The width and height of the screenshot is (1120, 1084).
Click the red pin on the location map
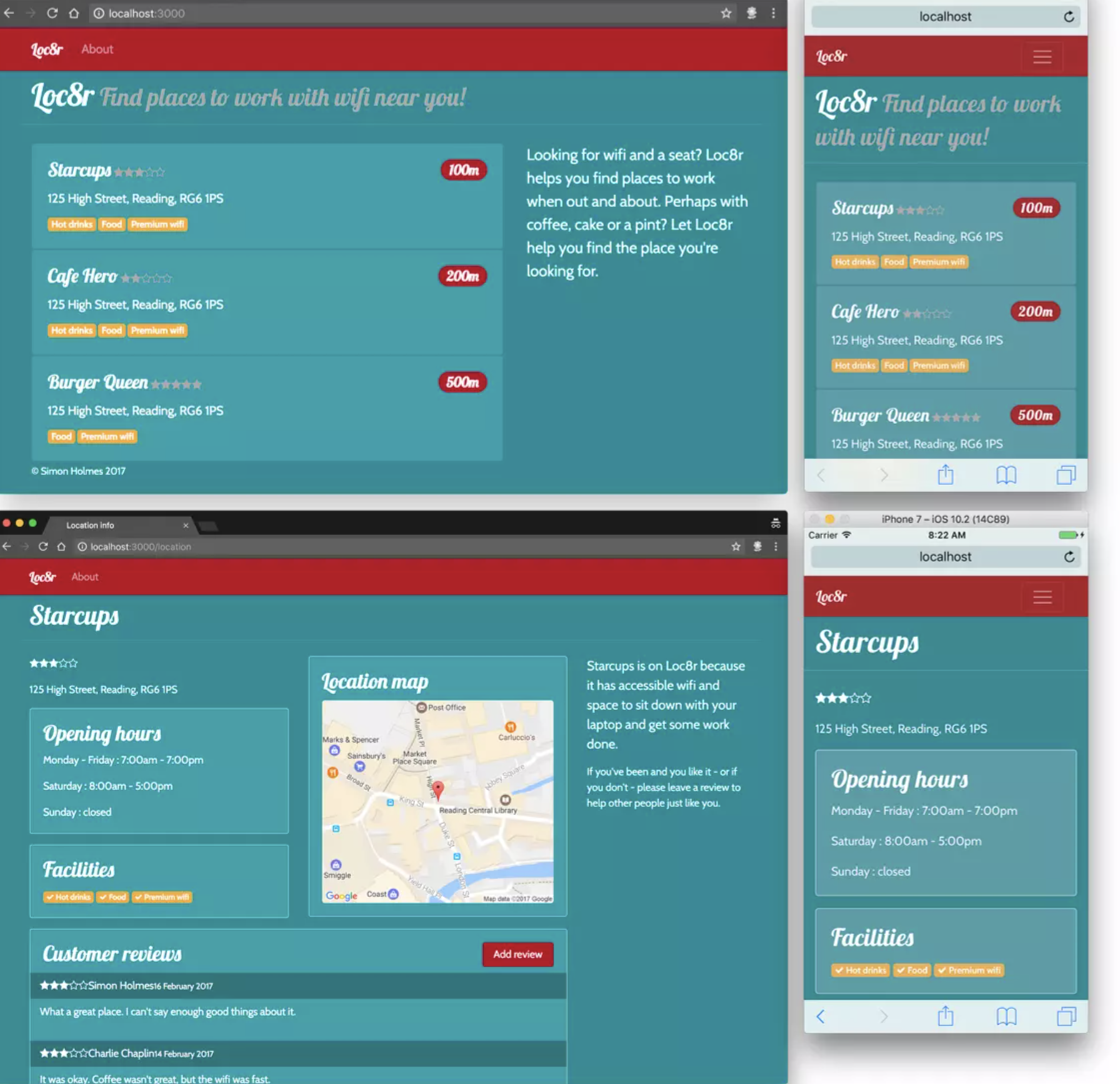[x=438, y=789]
